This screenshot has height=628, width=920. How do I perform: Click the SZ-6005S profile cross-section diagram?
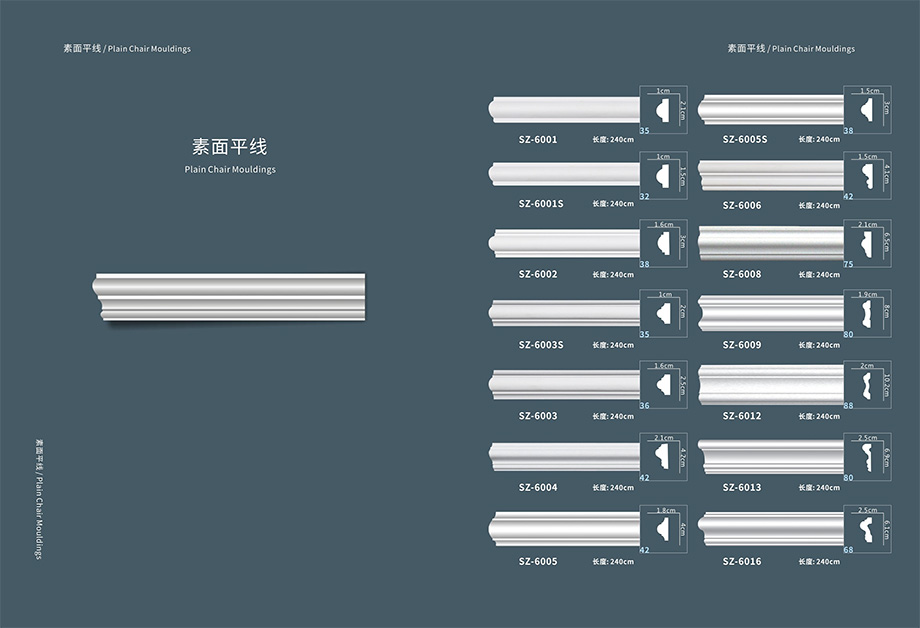(x=868, y=110)
